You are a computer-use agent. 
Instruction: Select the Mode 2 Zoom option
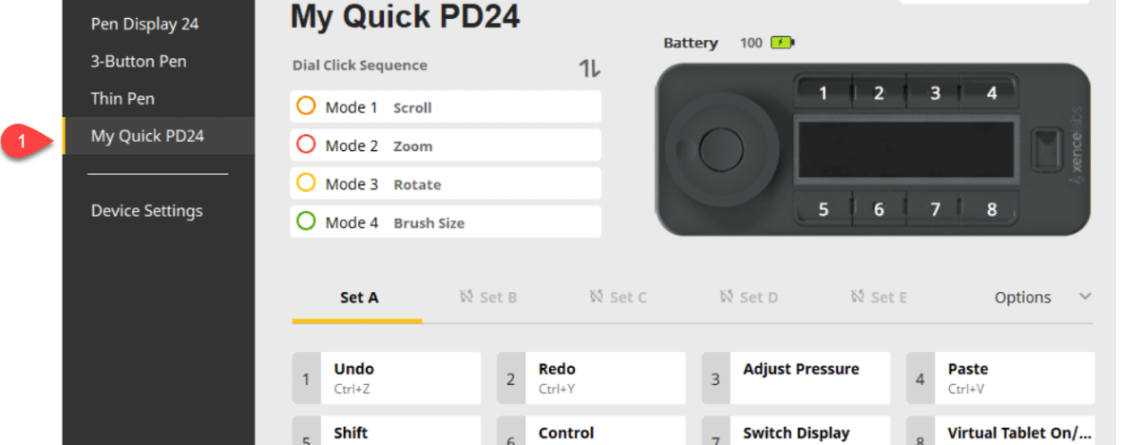445,146
